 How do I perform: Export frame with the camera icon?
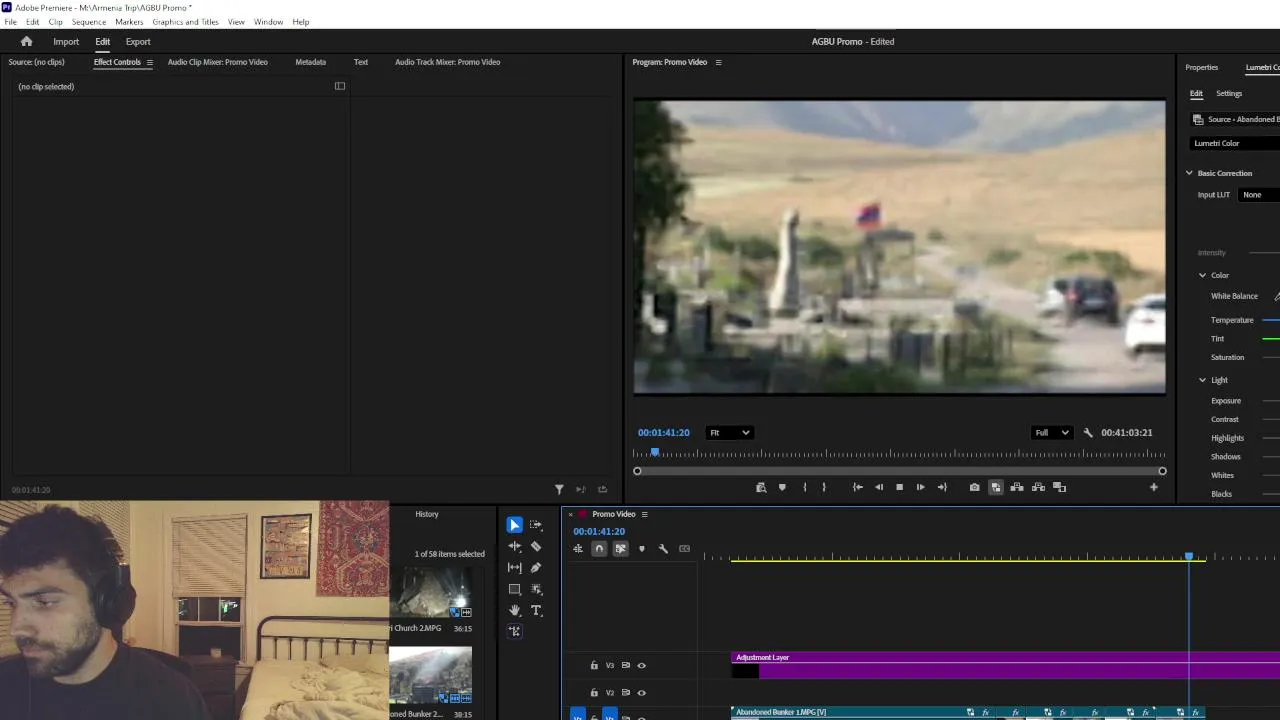tap(974, 487)
